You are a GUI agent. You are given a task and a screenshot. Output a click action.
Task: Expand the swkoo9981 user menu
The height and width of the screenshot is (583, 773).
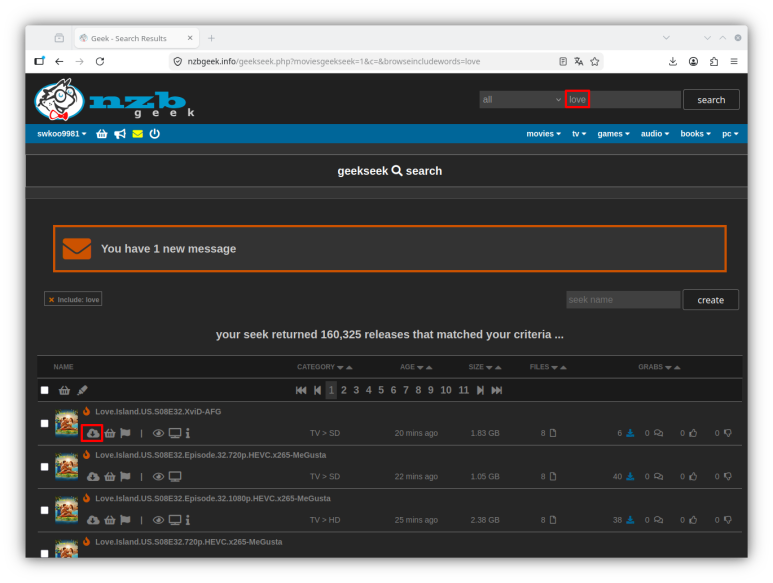tap(62, 134)
